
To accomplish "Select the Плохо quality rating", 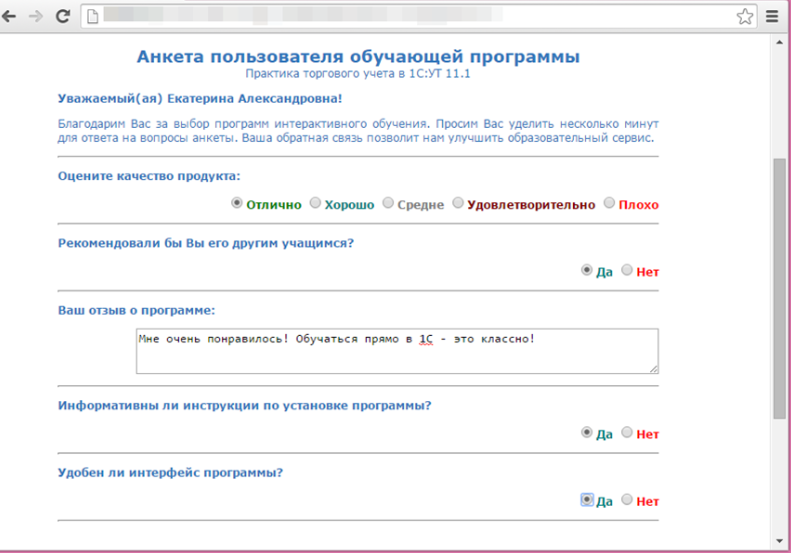I will click(x=609, y=203).
